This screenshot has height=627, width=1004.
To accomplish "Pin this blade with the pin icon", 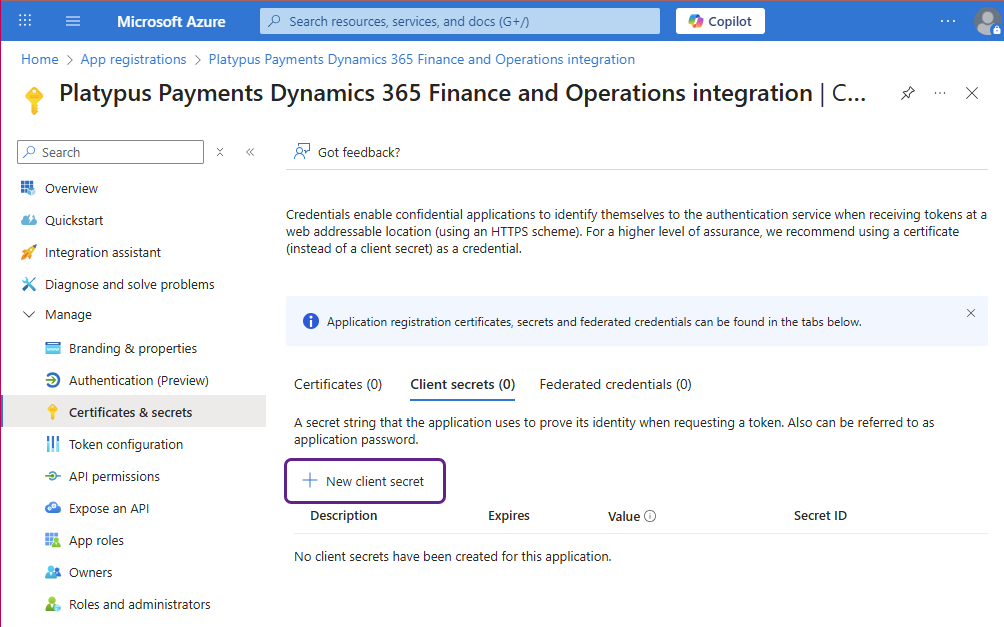I will [907, 93].
